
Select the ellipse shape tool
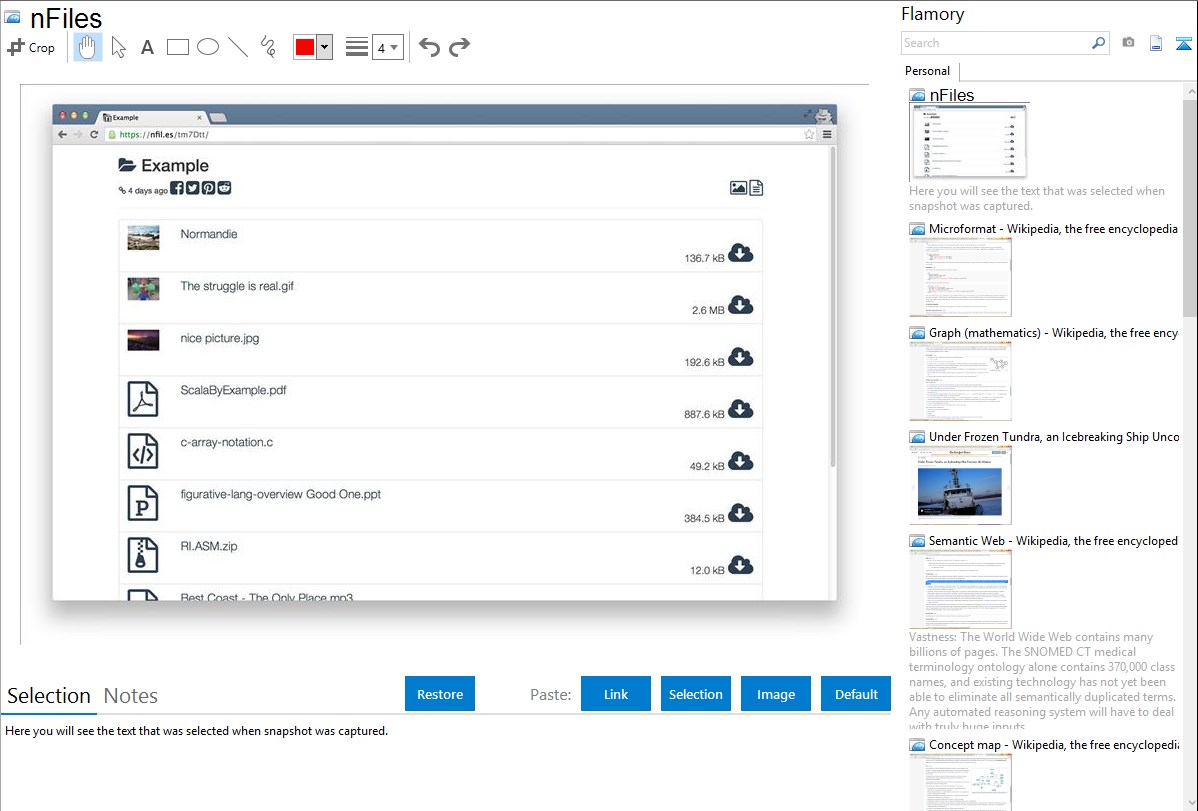[208, 47]
